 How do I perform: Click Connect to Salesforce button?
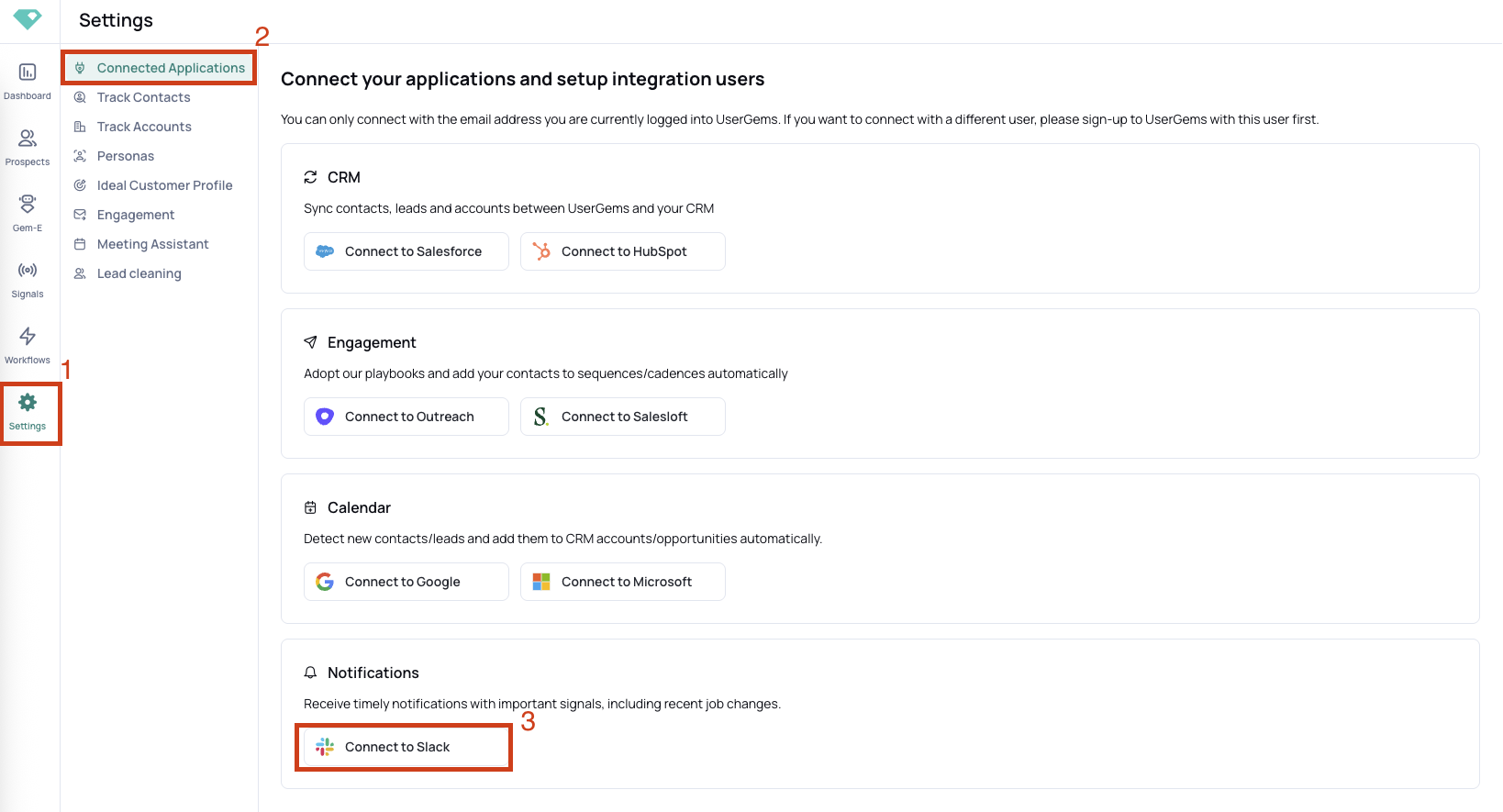click(406, 251)
